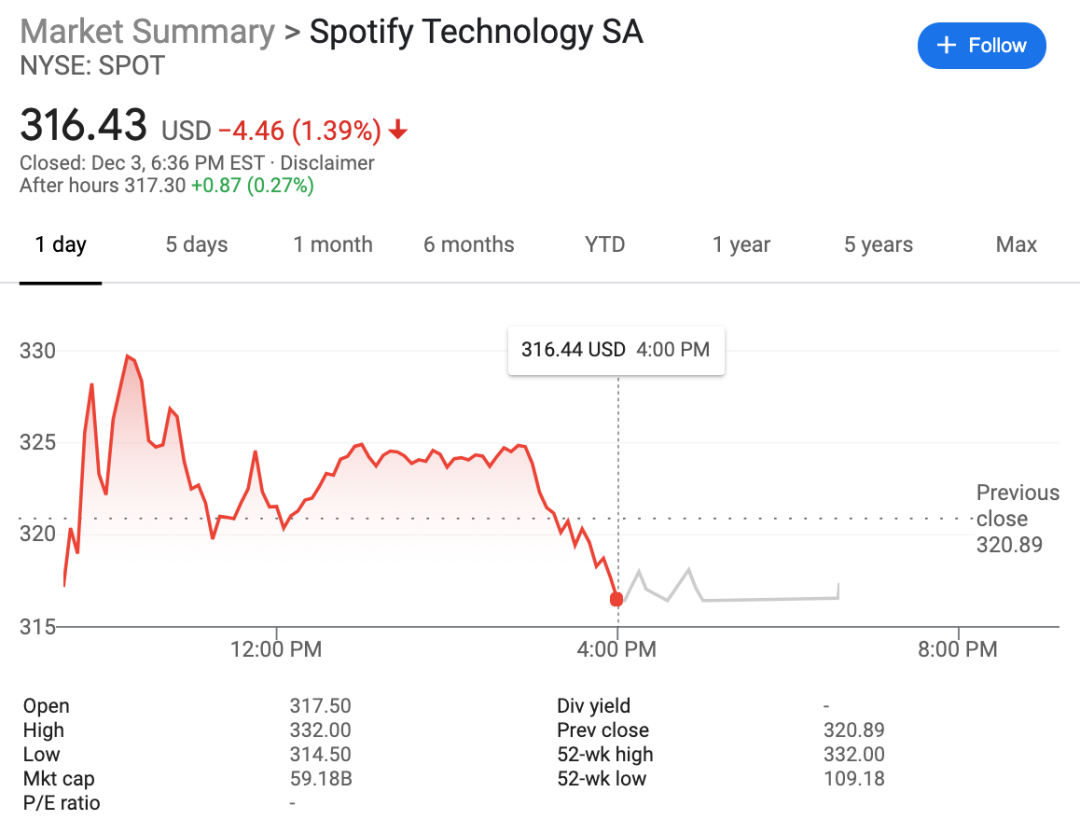The height and width of the screenshot is (834, 1080).
Task: Click the chart peak near 330
Action: tap(127, 356)
